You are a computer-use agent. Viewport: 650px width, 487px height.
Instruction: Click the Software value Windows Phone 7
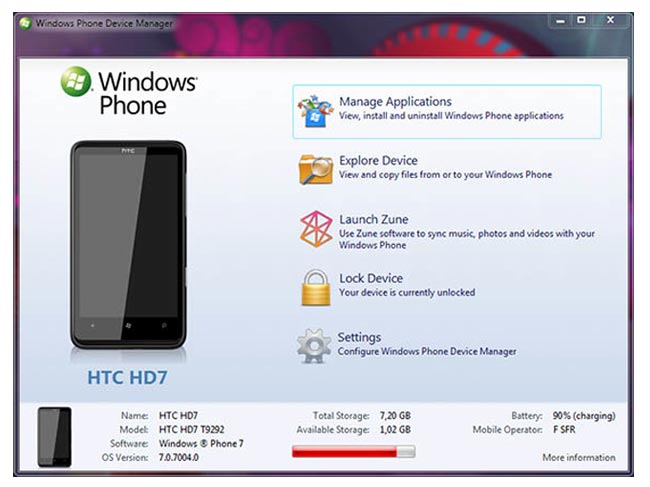201,443
